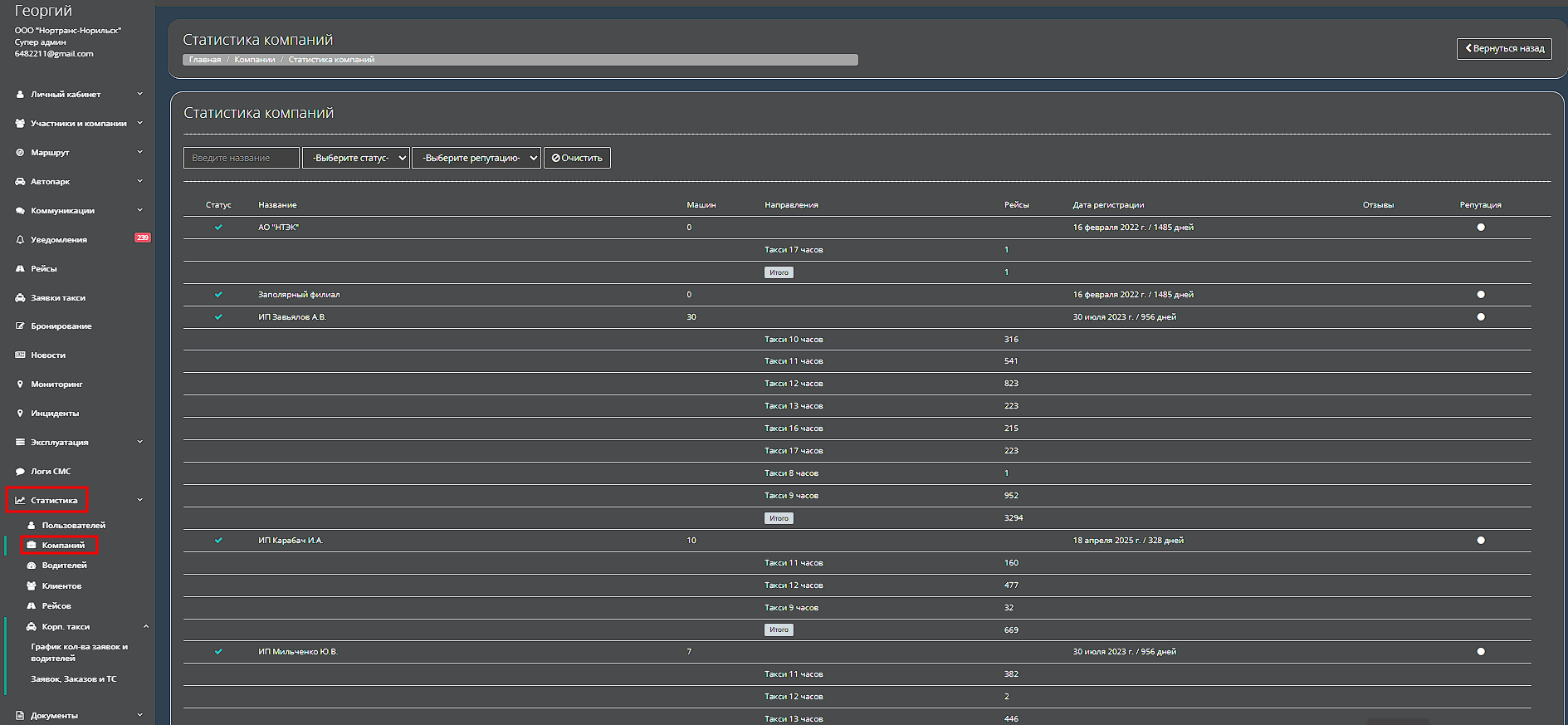
Task: Open the Выберите статус dropdown
Action: (355, 158)
